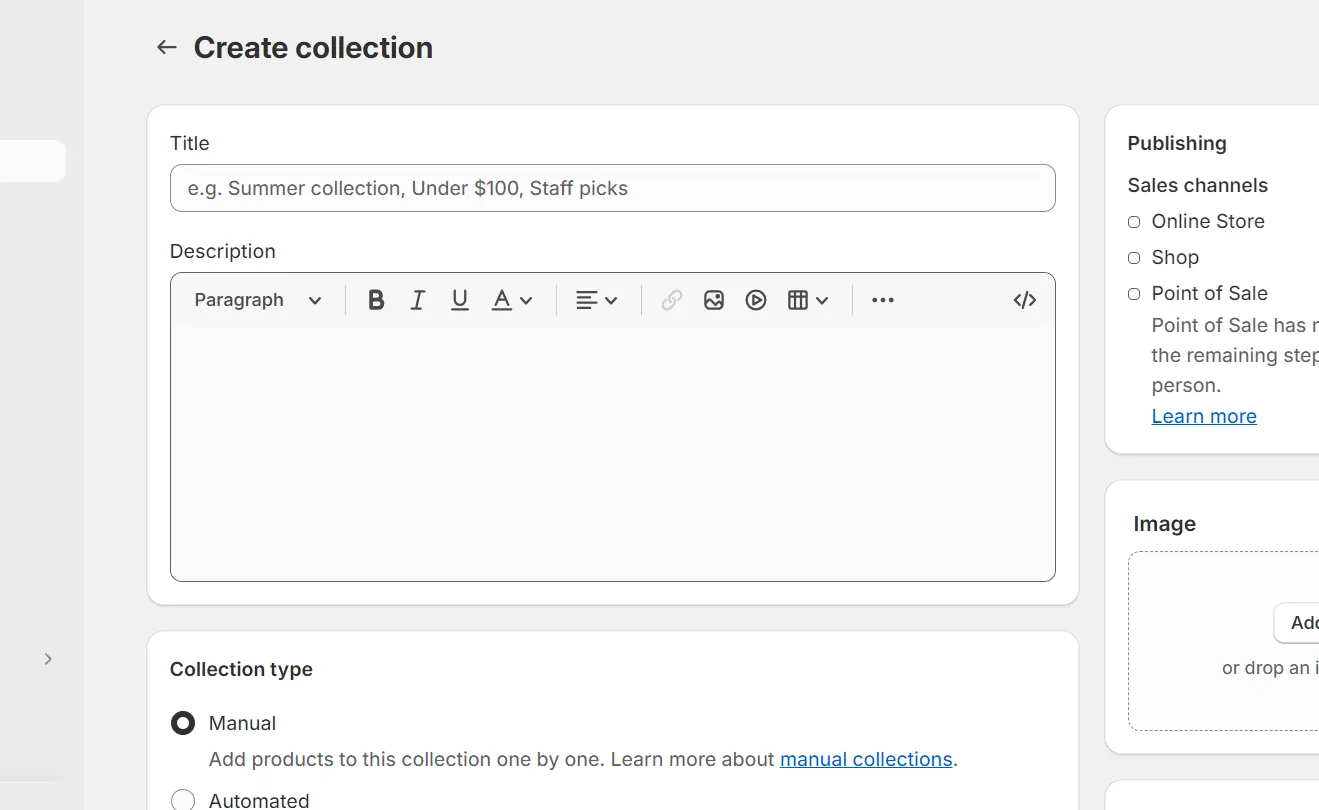Click into the Title input field
Viewport: 1319px width, 810px height.
point(613,188)
